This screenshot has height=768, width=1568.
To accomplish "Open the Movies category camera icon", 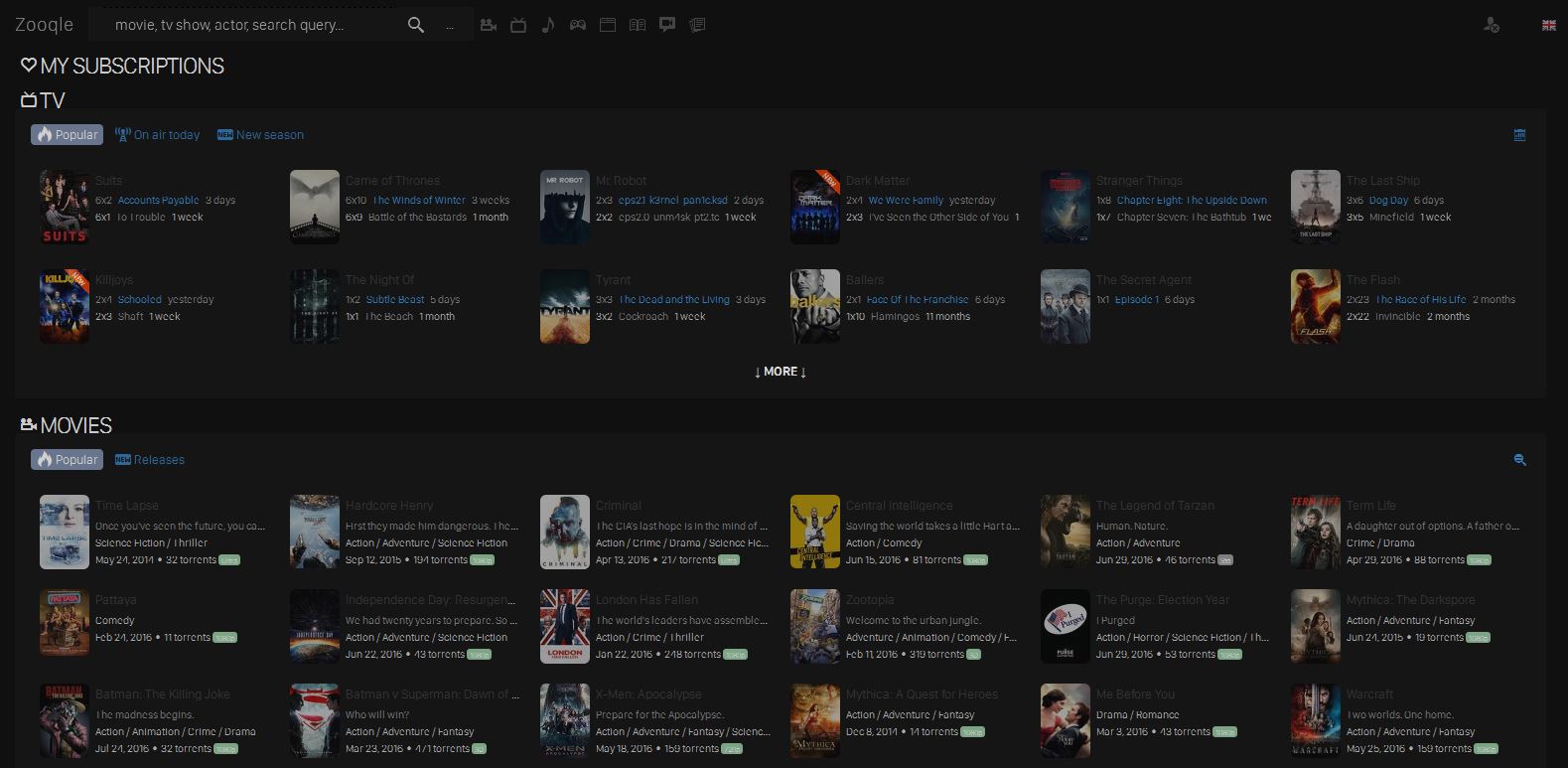I will pos(489,25).
